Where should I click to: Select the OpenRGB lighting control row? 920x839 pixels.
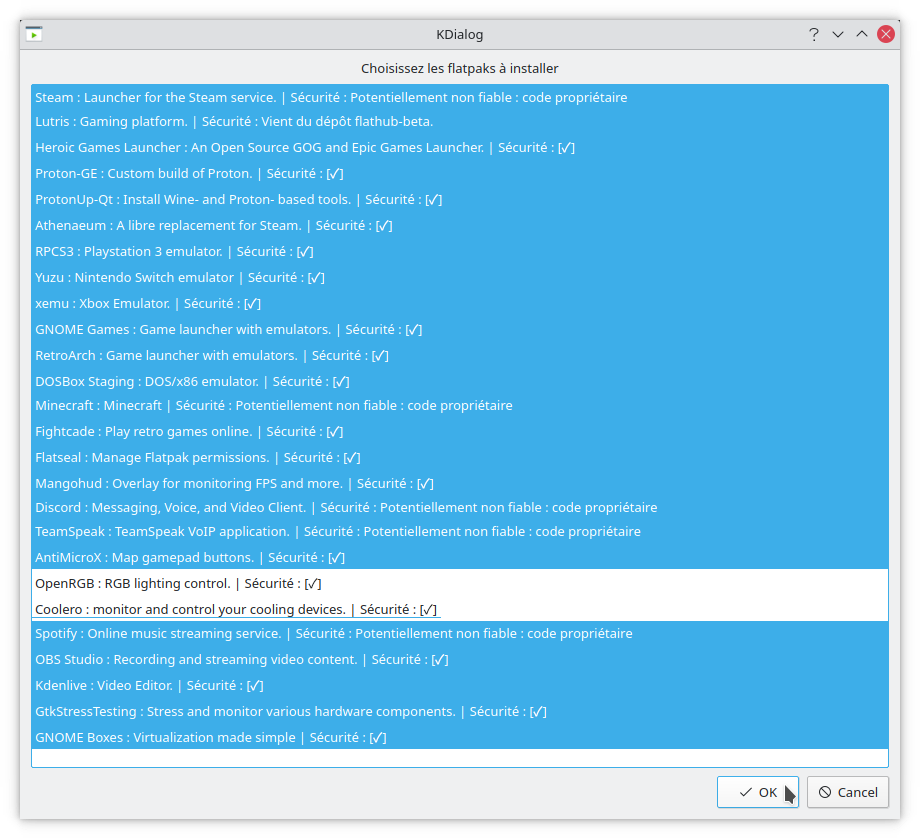pyautogui.click(x=460, y=583)
